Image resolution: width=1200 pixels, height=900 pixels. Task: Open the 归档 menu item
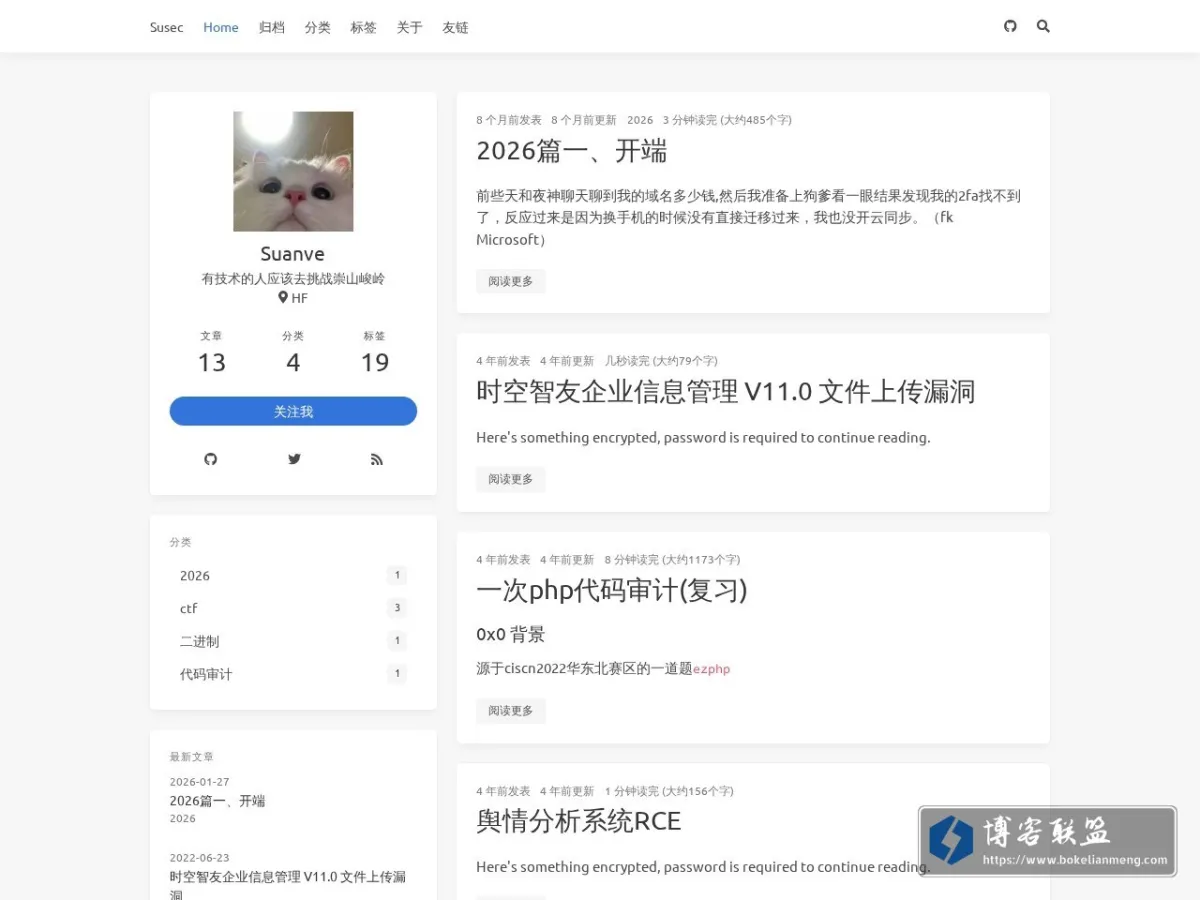click(x=272, y=27)
